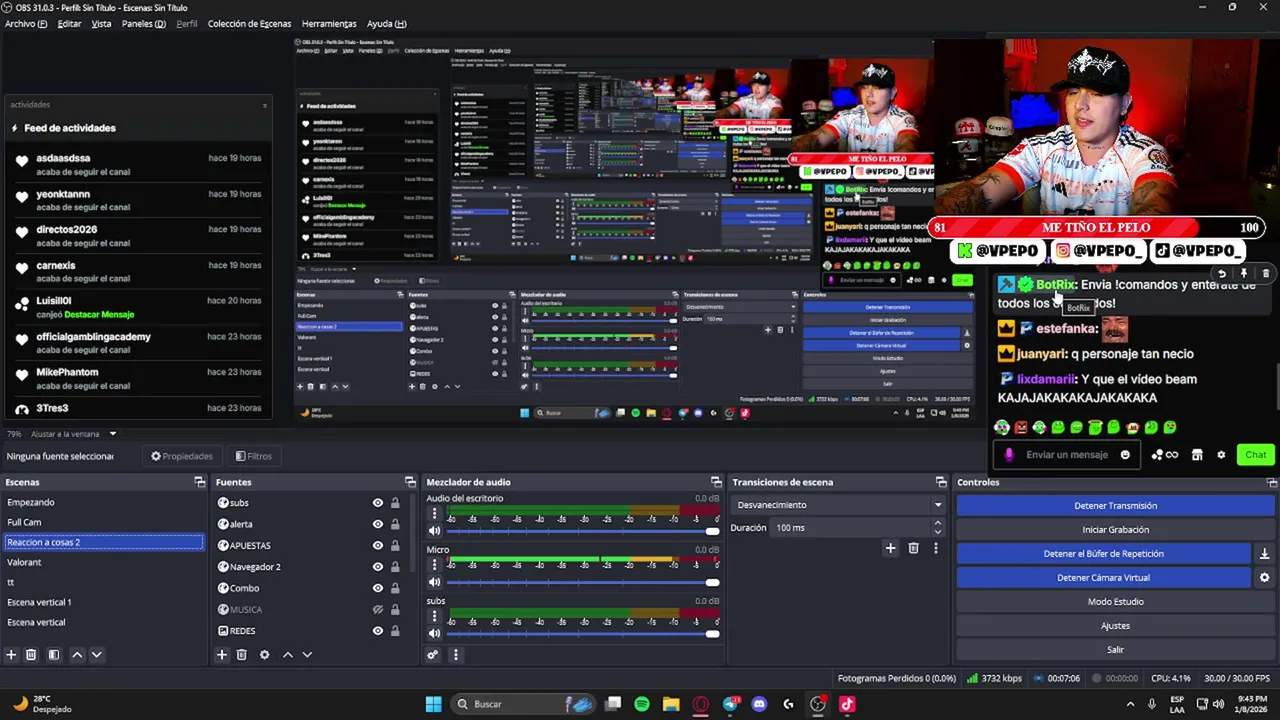Increase or decrease Duración with its spinner arrows
Image resolution: width=1280 pixels, height=720 pixels.
[x=938, y=528]
